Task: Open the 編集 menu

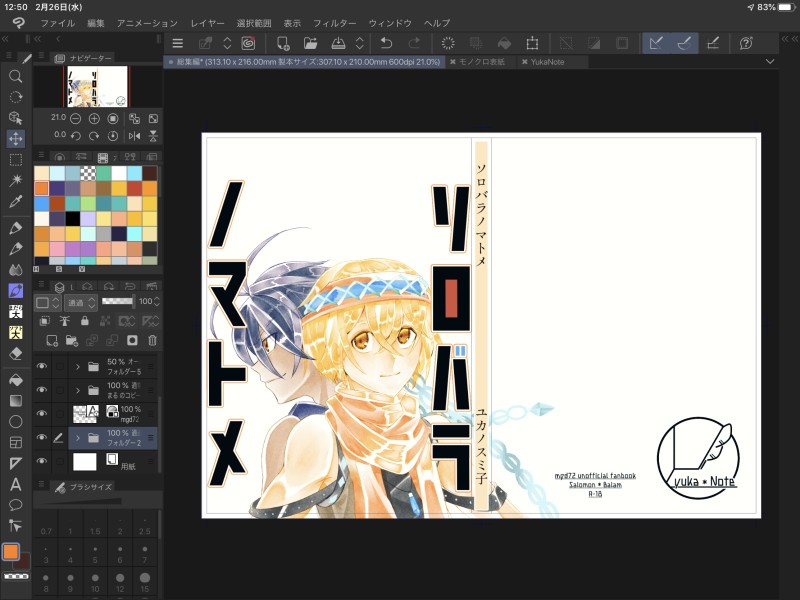Action: point(95,23)
